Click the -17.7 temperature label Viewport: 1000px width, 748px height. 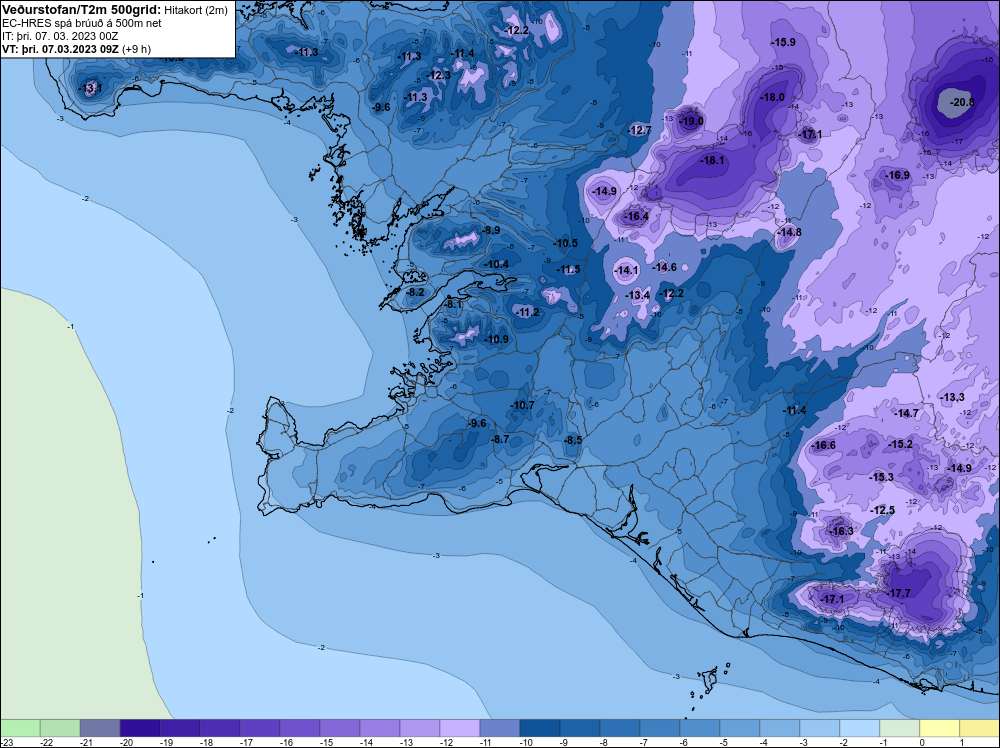pos(899,593)
